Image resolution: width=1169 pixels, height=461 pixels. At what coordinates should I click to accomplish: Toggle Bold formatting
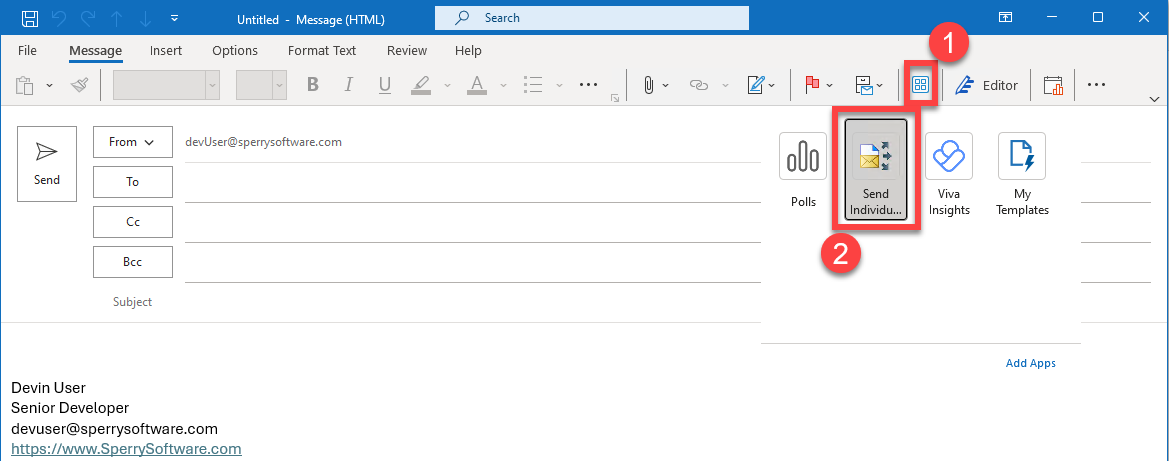point(313,85)
